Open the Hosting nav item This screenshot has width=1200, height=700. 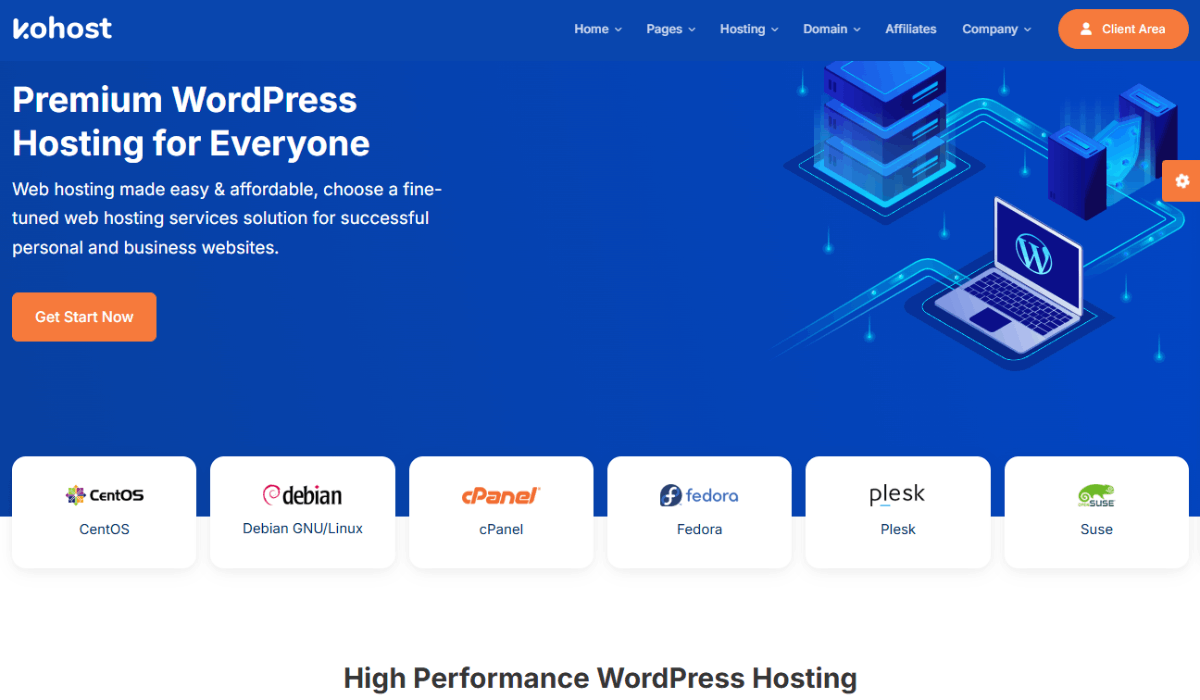(x=742, y=29)
